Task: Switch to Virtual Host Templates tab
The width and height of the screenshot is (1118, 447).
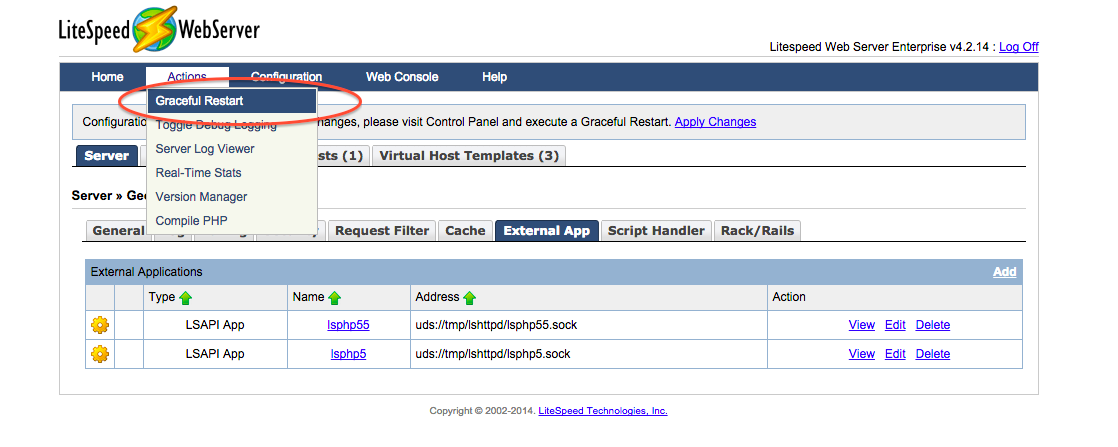Action: [469, 155]
